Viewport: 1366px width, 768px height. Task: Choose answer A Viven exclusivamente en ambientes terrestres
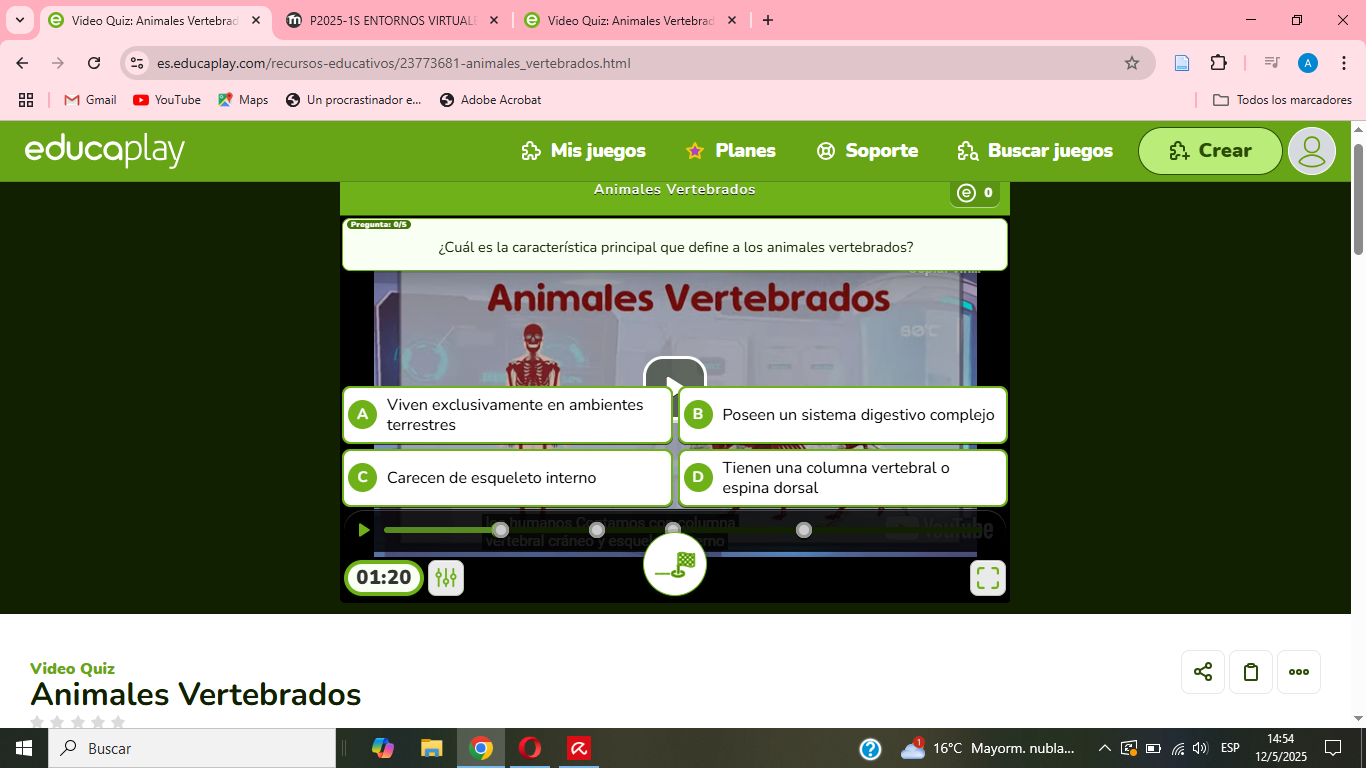(507, 415)
